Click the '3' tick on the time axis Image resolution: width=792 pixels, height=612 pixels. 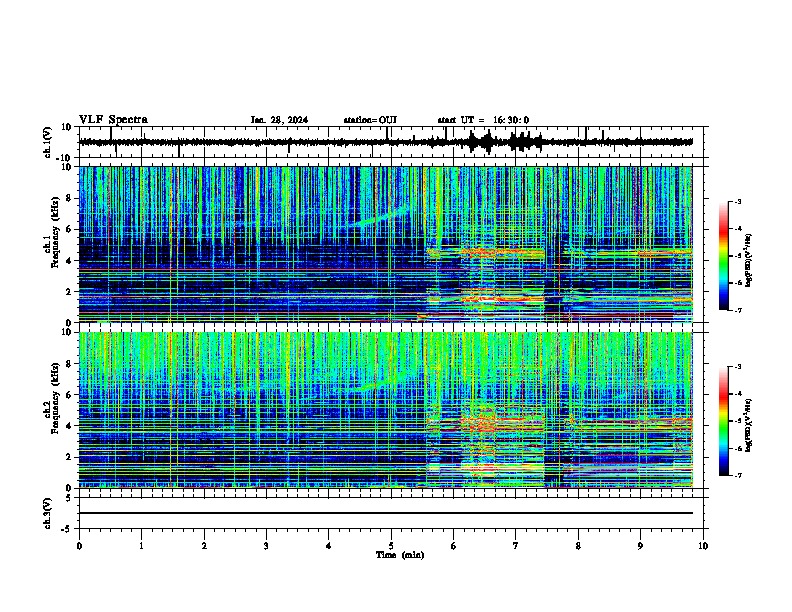[x=266, y=546]
